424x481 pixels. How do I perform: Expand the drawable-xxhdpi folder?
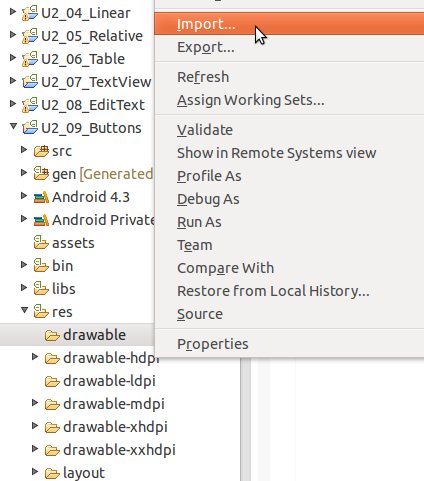[x=35, y=448]
